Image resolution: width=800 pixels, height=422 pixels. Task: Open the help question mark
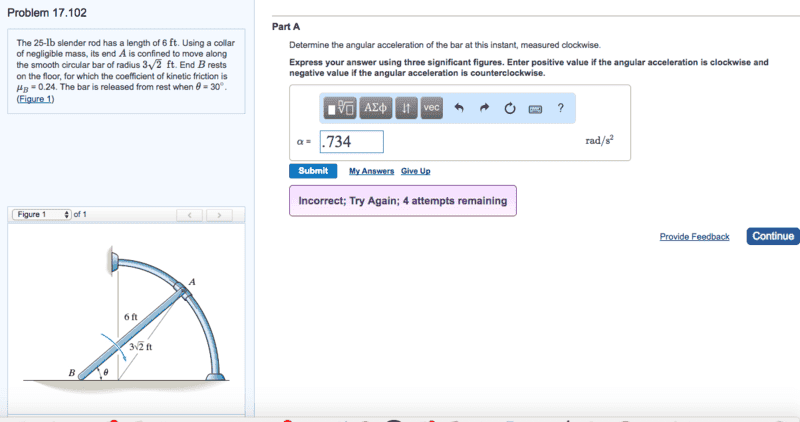[560, 108]
